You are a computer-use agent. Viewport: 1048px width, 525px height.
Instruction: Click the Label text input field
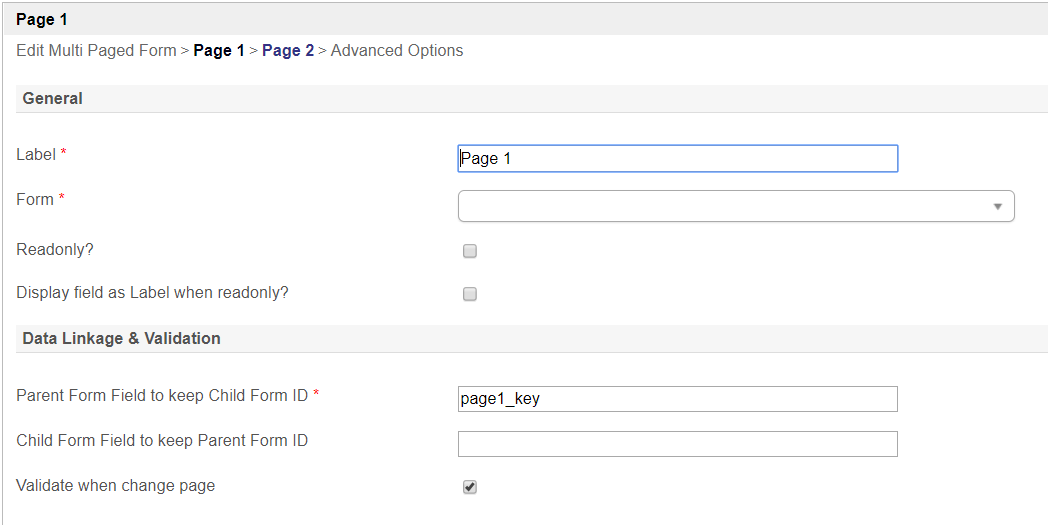[x=677, y=159]
